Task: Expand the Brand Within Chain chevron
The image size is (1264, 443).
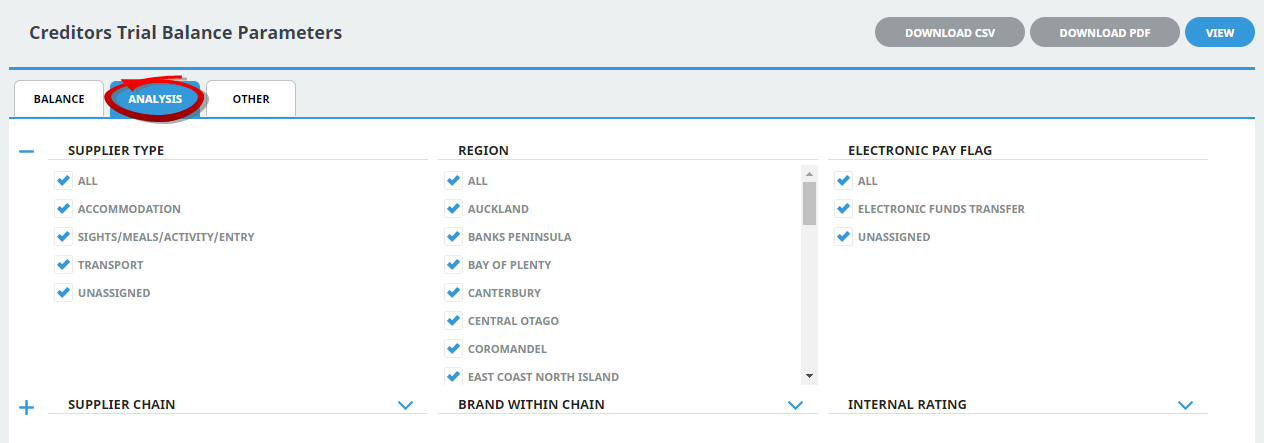Action: [795, 405]
